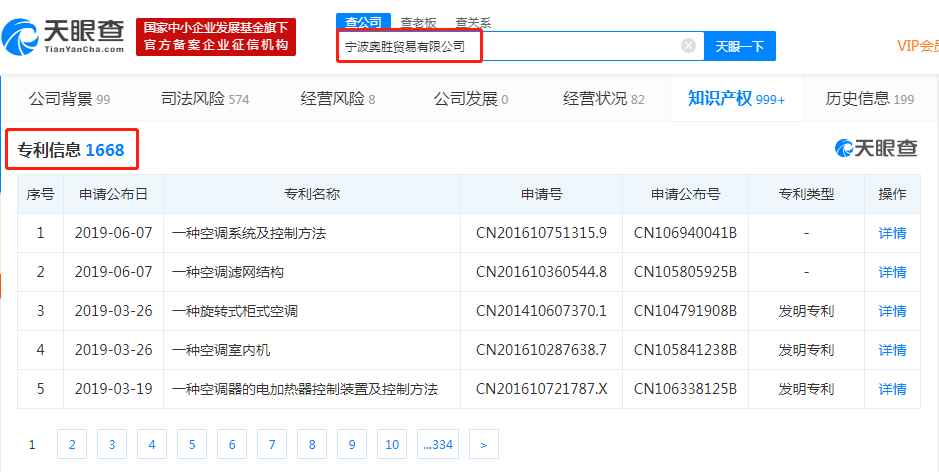
Task: Click the 申请公布日 column header
Action: 113,194
